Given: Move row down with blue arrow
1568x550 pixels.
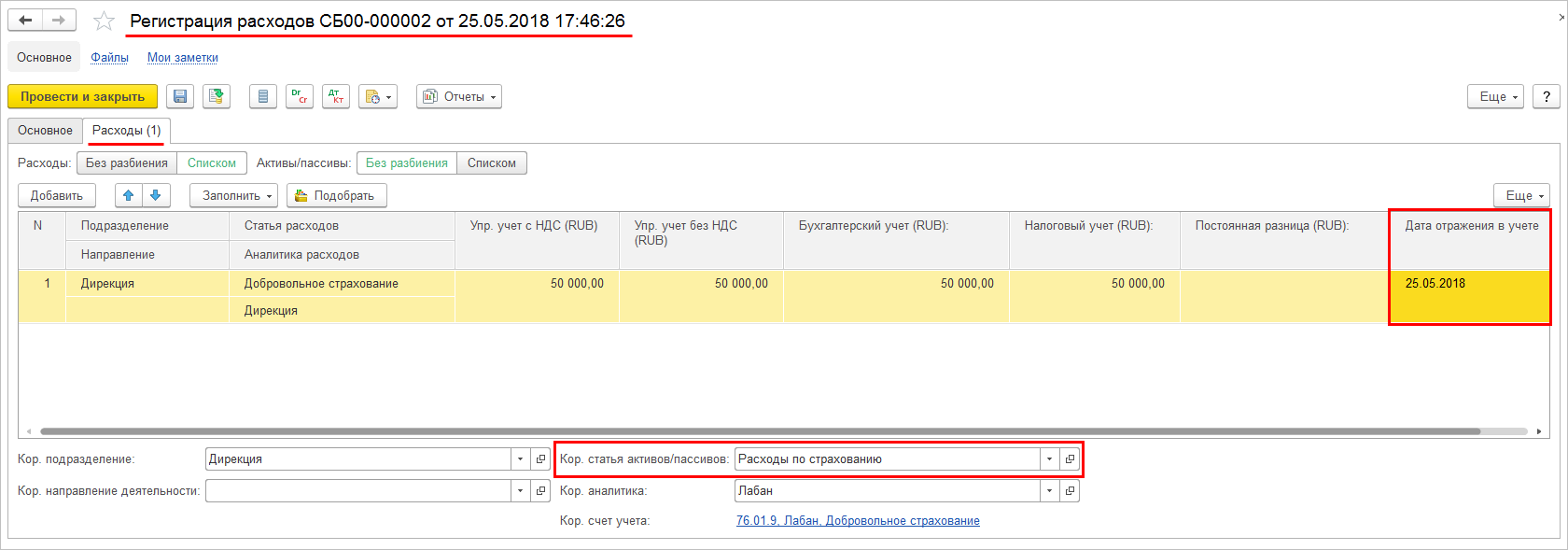Looking at the screenshot, I should [156, 195].
